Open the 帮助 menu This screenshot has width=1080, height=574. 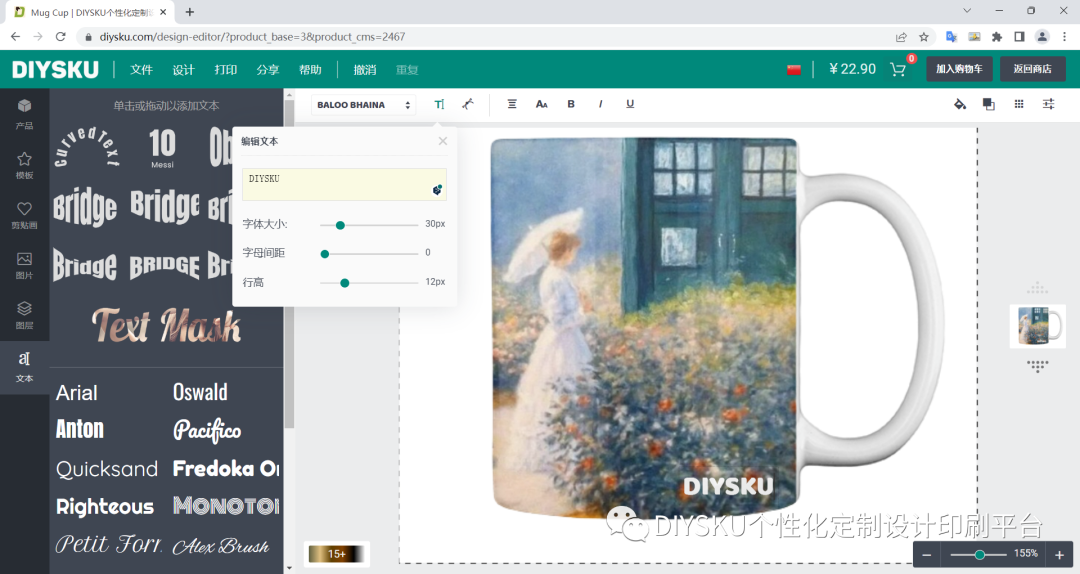point(310,70)
